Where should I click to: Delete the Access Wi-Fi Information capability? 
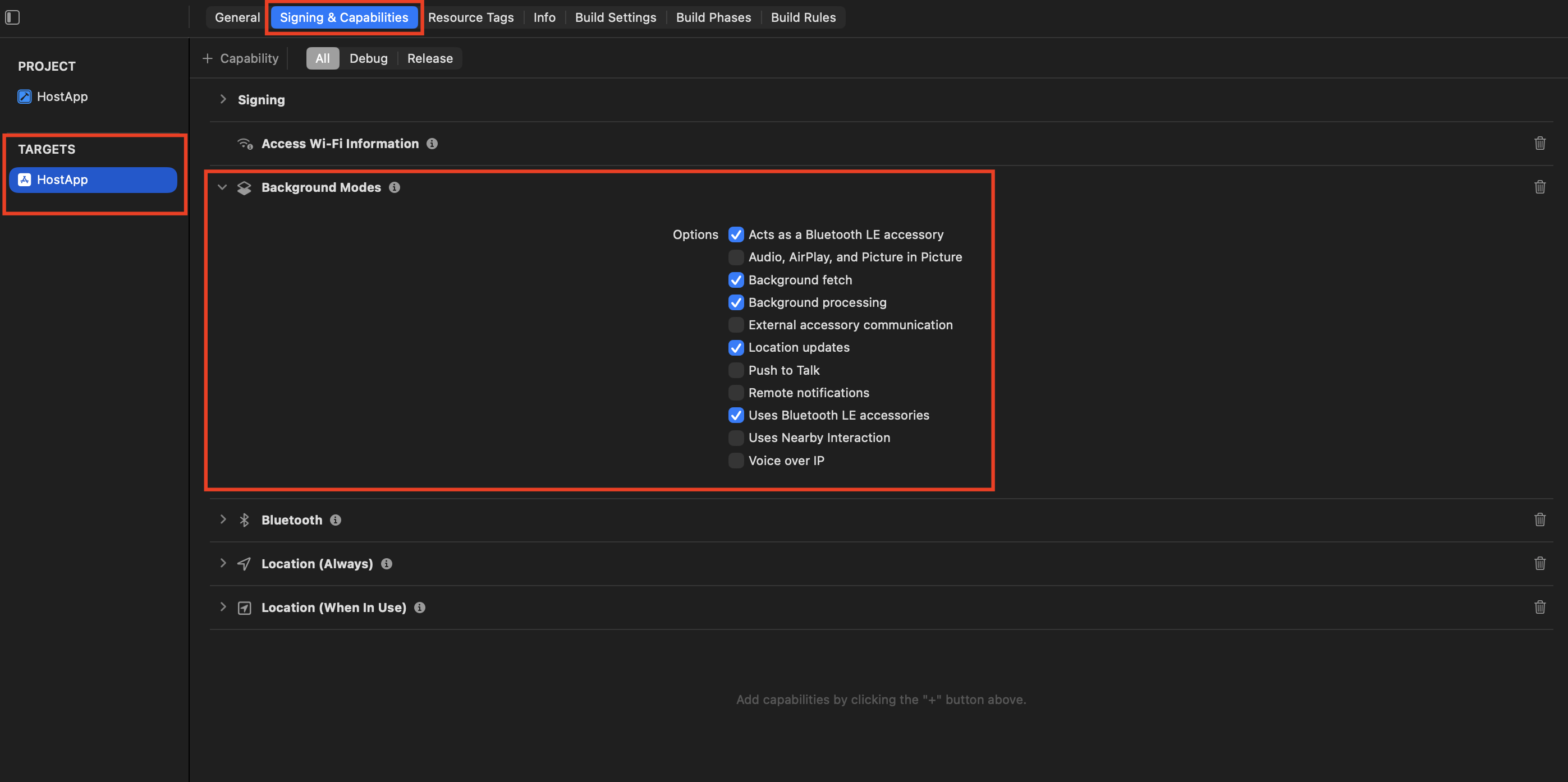point(1539,143)
